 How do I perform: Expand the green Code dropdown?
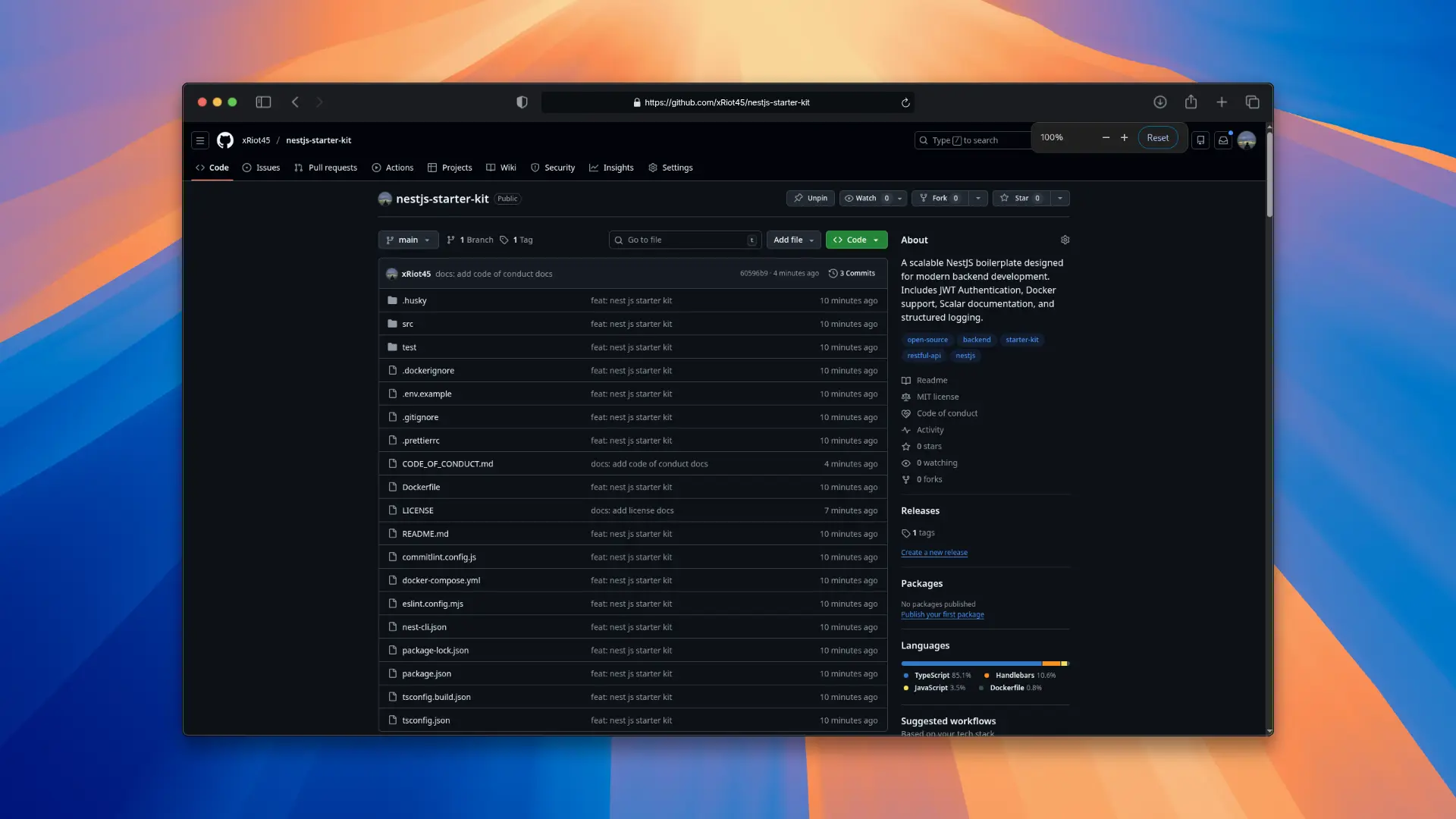tap(856, 240)
